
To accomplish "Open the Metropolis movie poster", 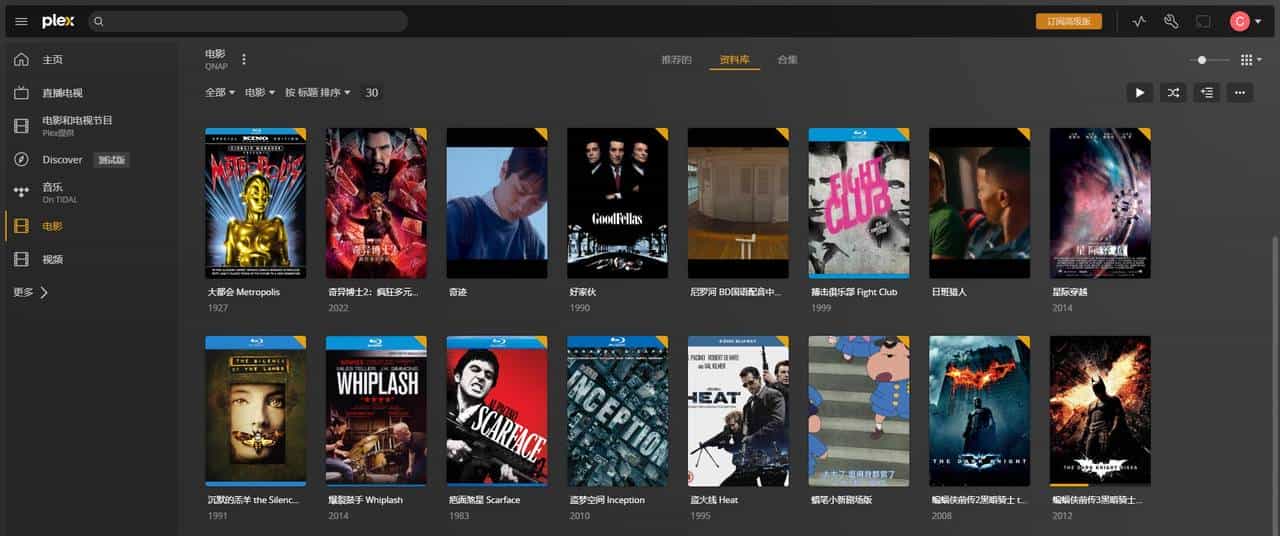I will click(255, 203).
